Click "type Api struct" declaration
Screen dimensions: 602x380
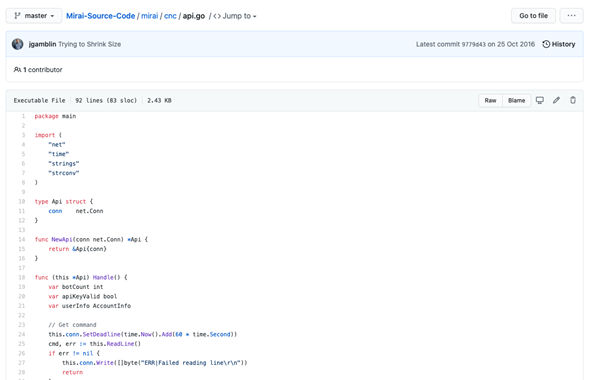point(64,202)
